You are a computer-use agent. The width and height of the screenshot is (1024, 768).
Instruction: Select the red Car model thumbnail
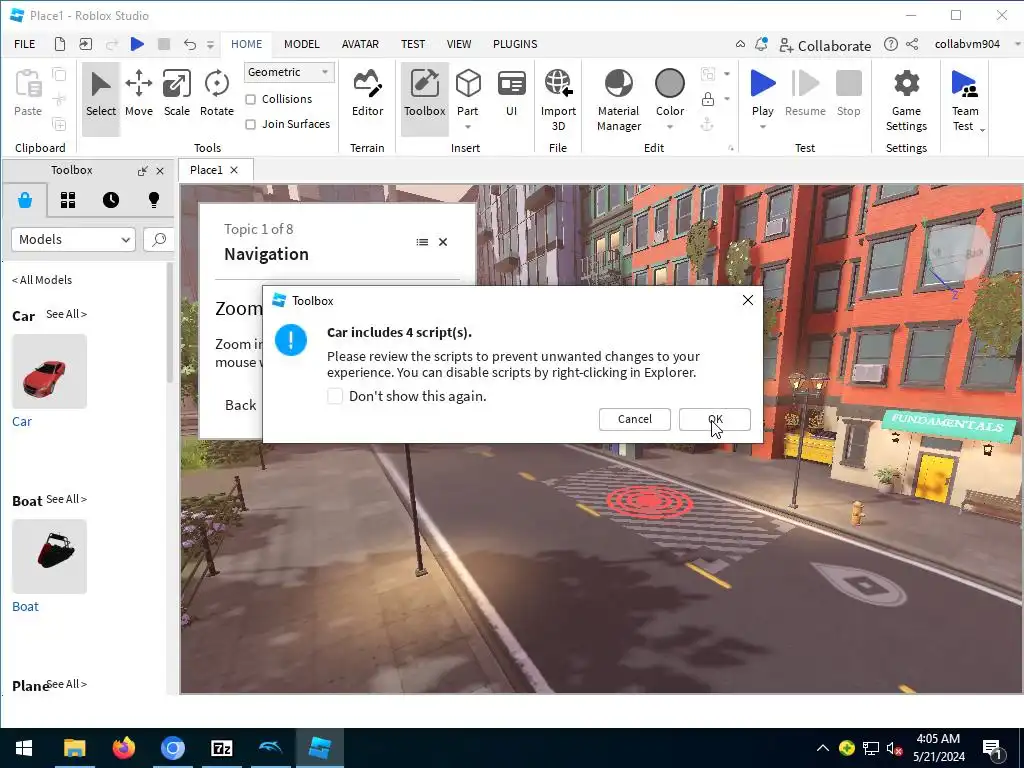50,372
